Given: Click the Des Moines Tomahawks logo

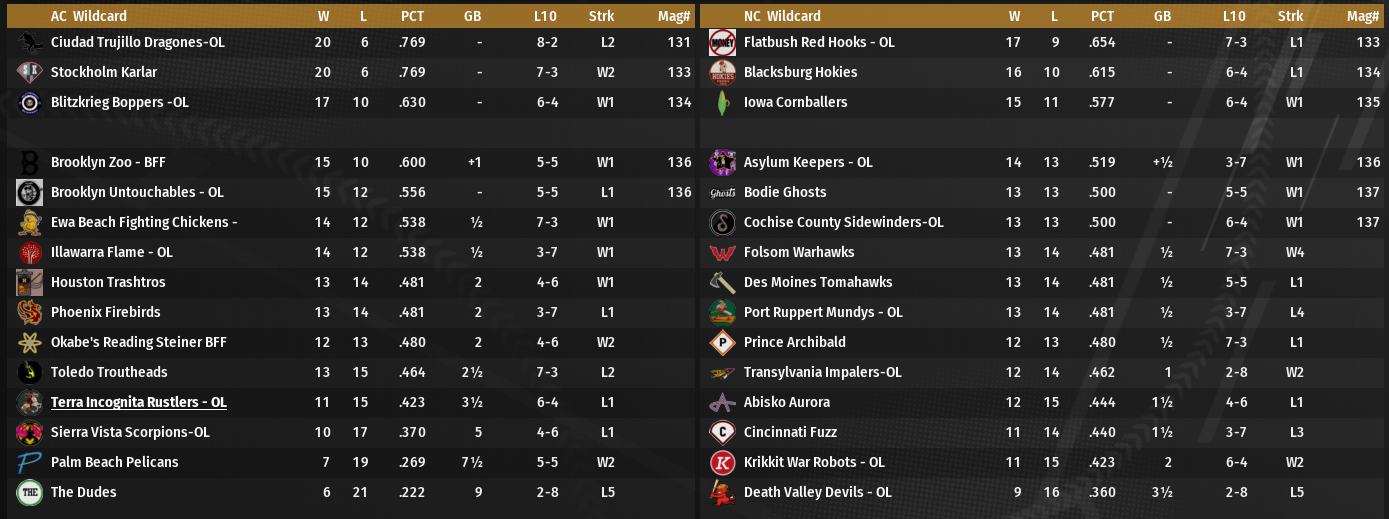Looking at the screenshot, I should [722, 282].
